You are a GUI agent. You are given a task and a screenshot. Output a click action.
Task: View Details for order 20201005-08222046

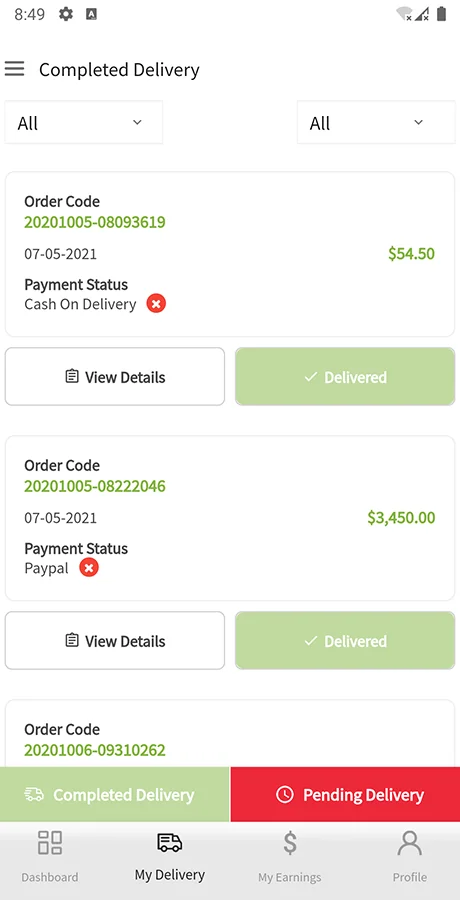[x=115, y=641]
